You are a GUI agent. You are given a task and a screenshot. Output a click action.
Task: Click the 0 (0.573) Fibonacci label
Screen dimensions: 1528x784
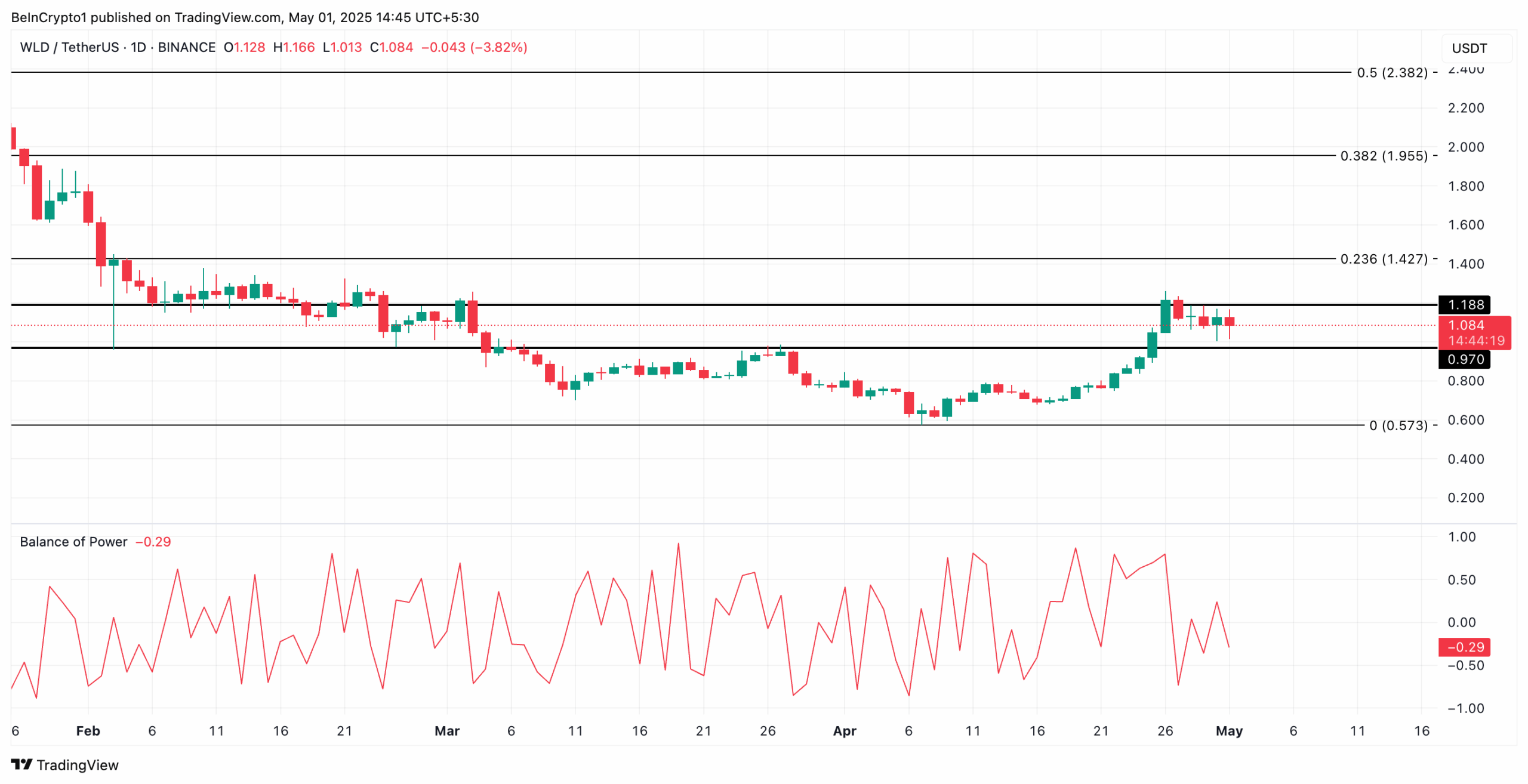point(1397,425)
